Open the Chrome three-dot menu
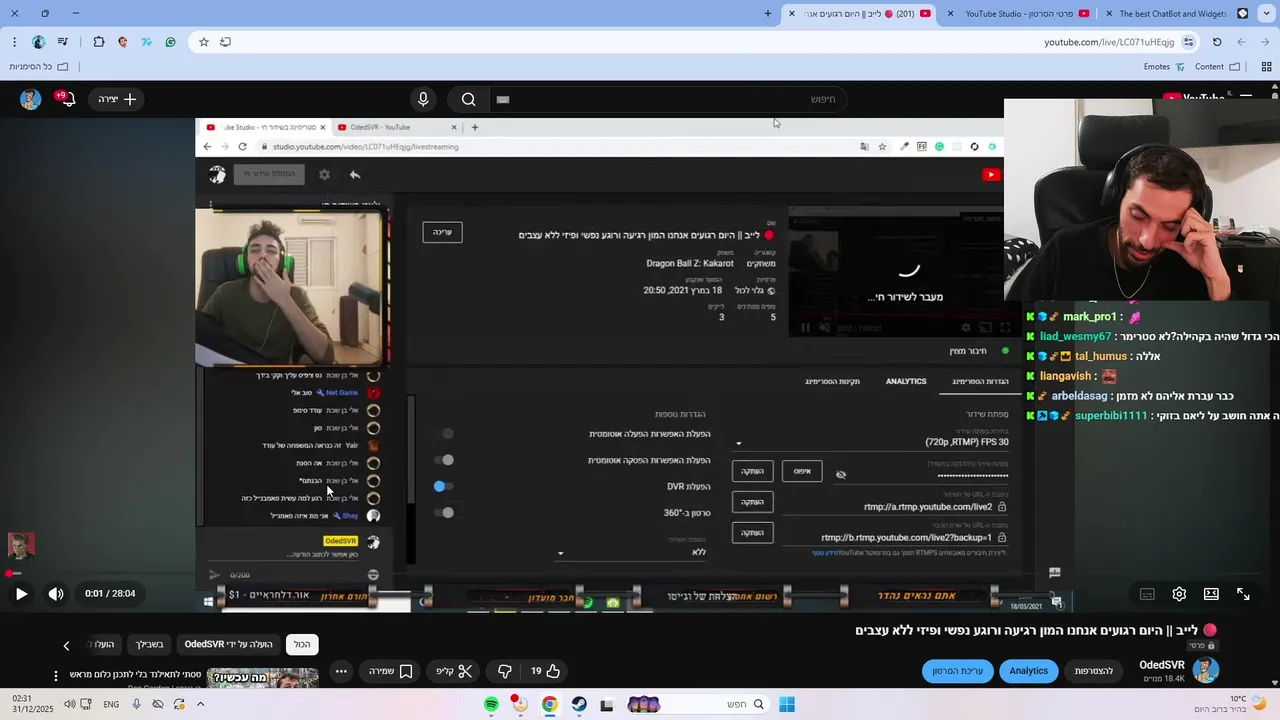 14,42
